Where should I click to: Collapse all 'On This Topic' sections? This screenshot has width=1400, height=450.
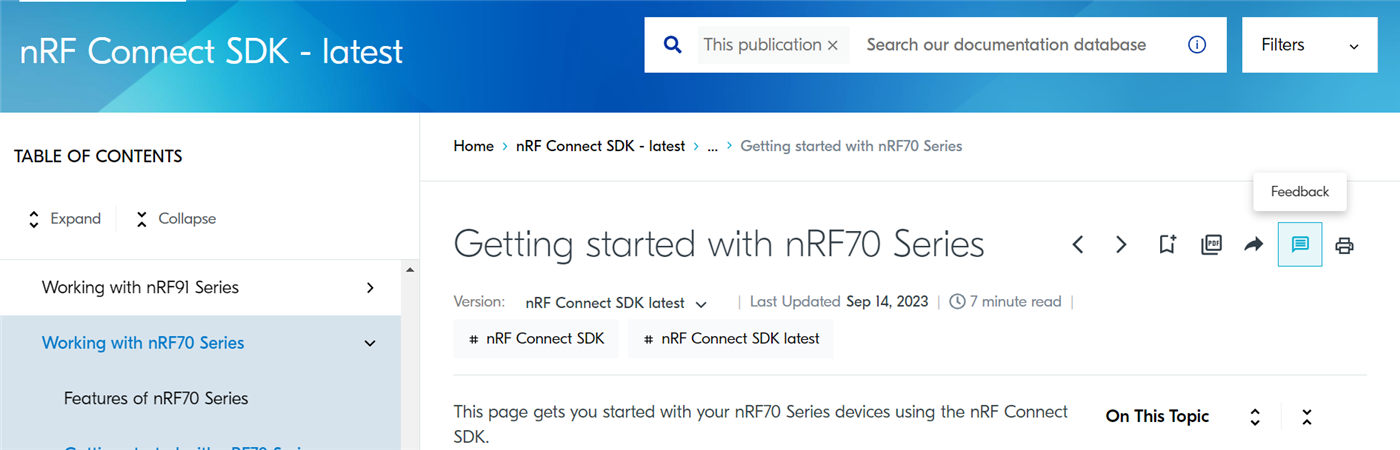click(x=1307, y=417)
